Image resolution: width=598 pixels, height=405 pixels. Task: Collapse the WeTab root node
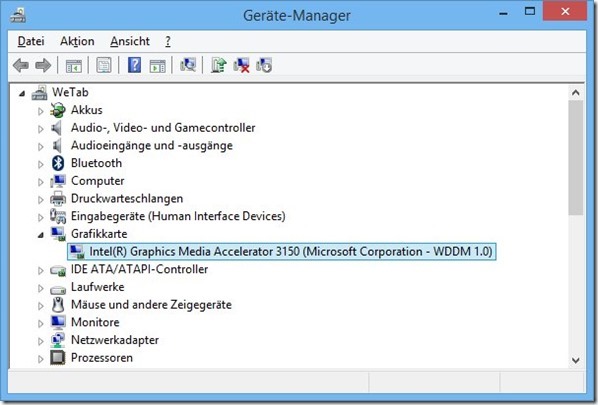click(22, 93)
